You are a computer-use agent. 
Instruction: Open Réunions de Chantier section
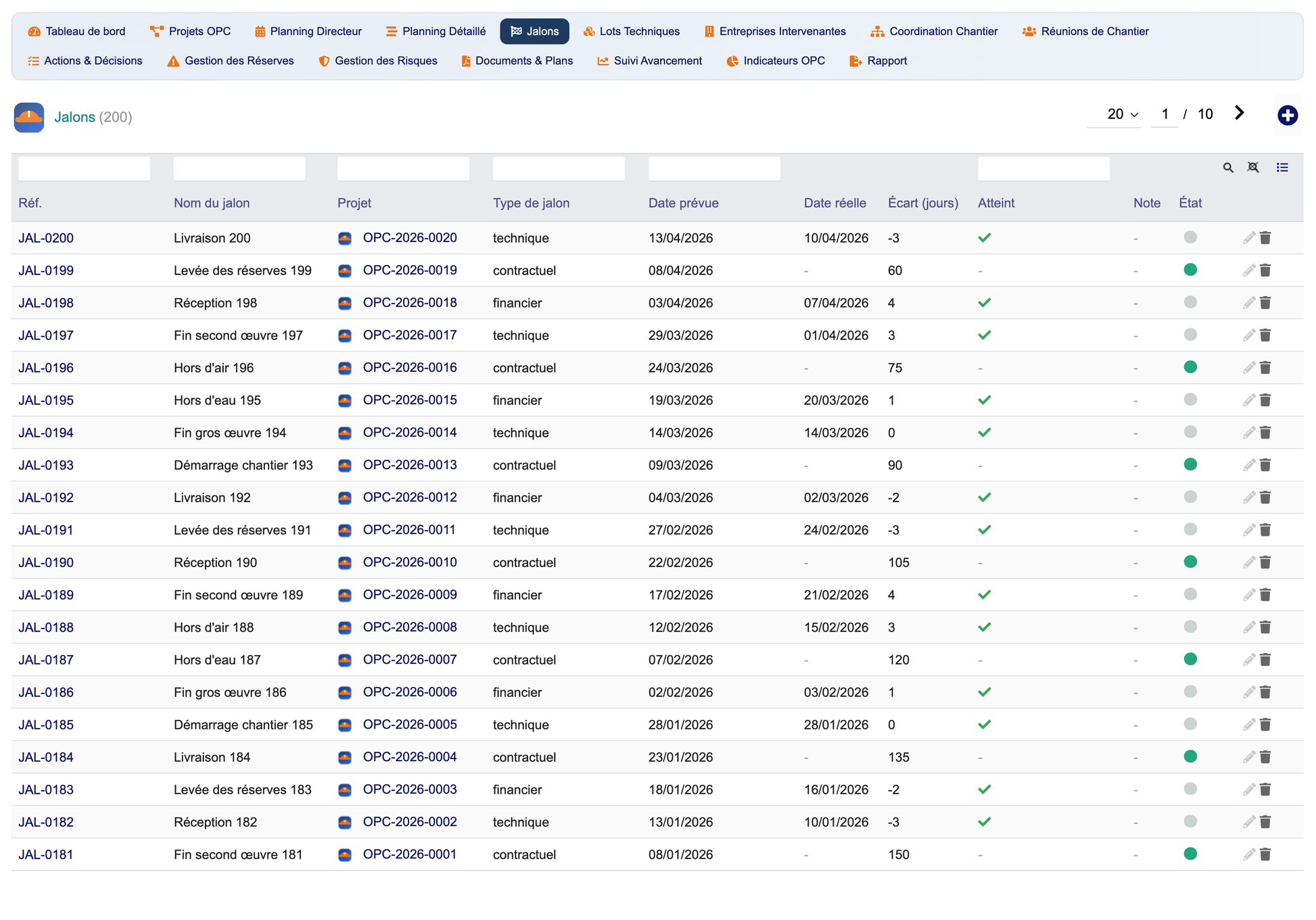click(x=1086, y=31)
